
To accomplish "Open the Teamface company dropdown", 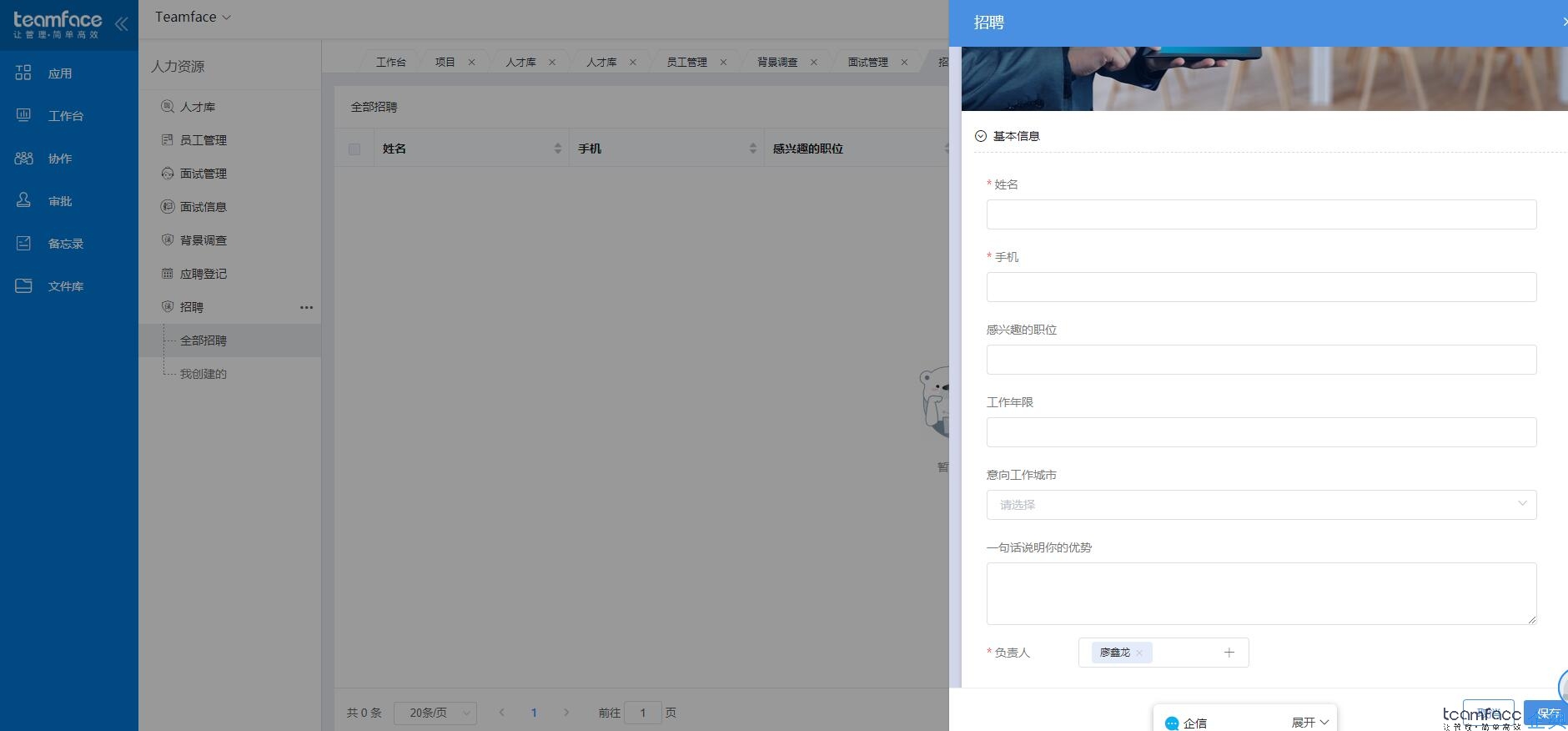I will point(193,17).
